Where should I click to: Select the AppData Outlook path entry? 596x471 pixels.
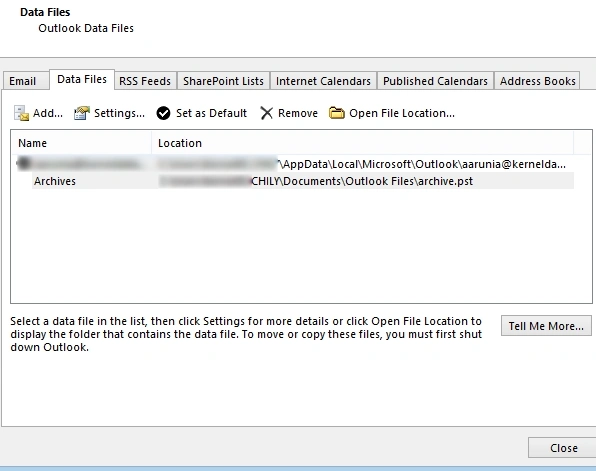pos(362,164)
